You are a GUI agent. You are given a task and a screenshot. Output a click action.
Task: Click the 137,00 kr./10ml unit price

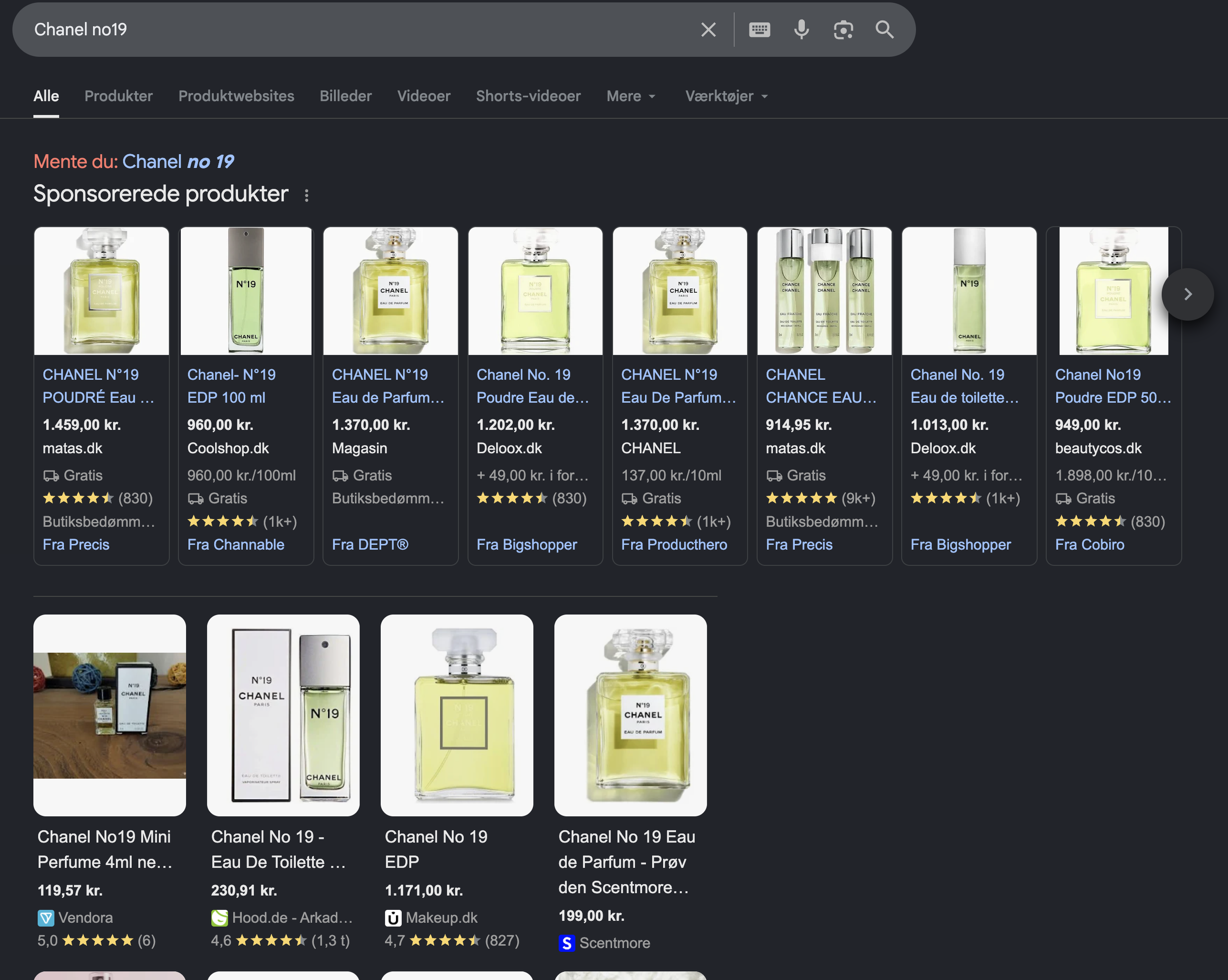[671, 476]
